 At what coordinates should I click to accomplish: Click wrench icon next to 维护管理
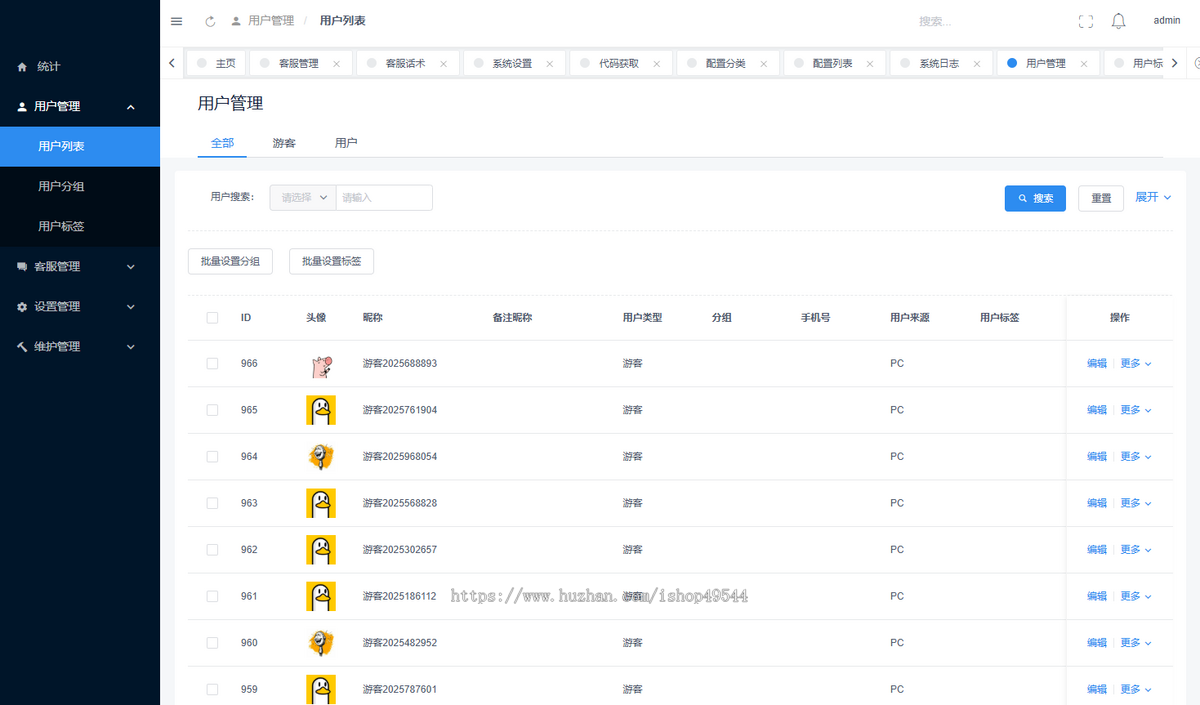(x=22, y=347)
